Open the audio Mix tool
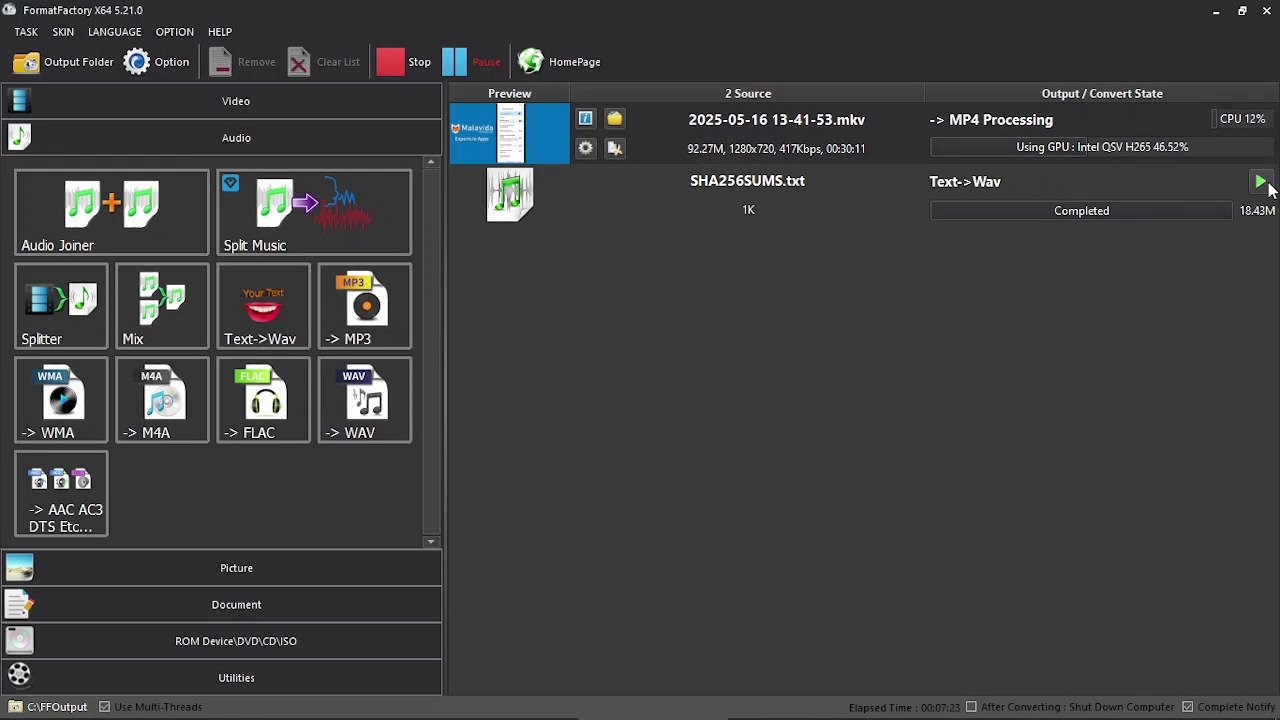Screen dimensions: 1280x720 (162, 306)
